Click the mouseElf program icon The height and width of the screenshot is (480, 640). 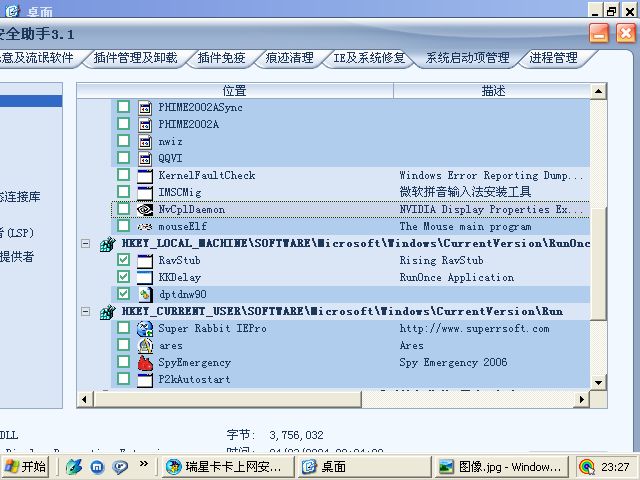click(x=144, y=227)
